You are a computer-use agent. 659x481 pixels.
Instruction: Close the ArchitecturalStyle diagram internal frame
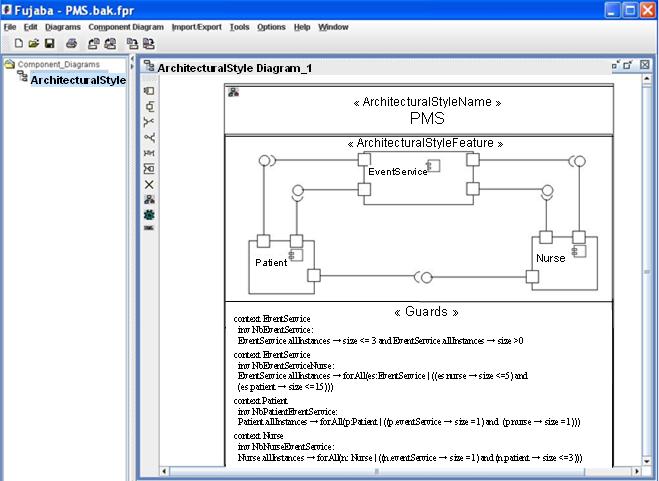[644, 66]
